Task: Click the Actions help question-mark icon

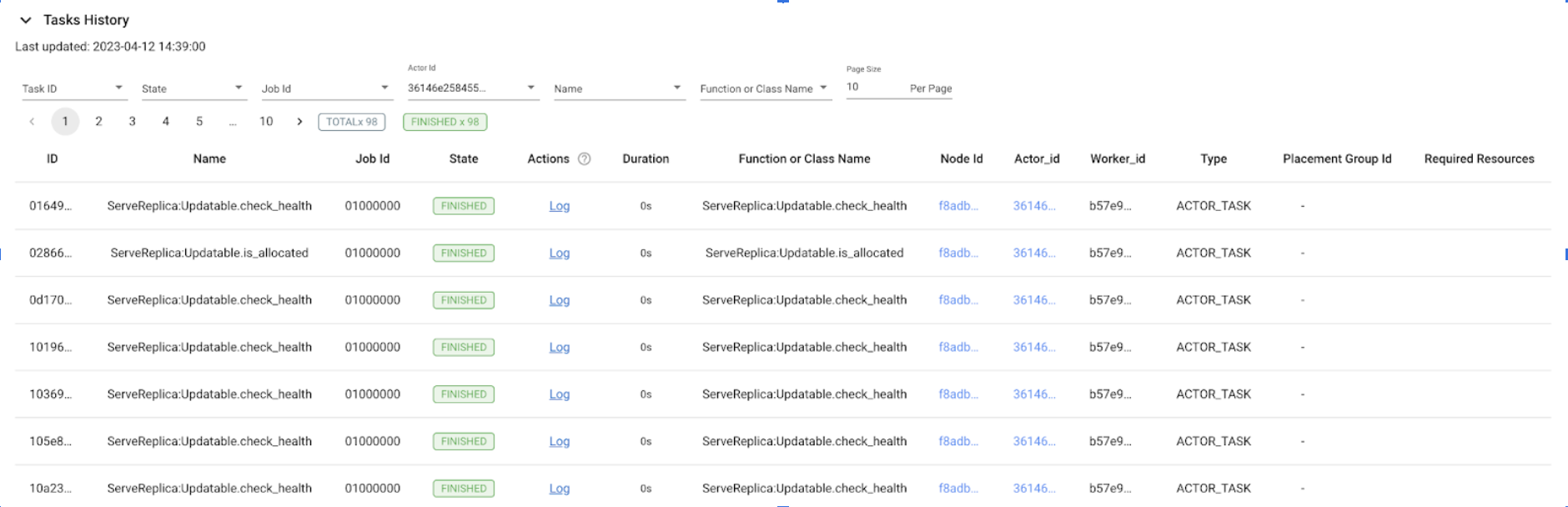Action: 585,158
